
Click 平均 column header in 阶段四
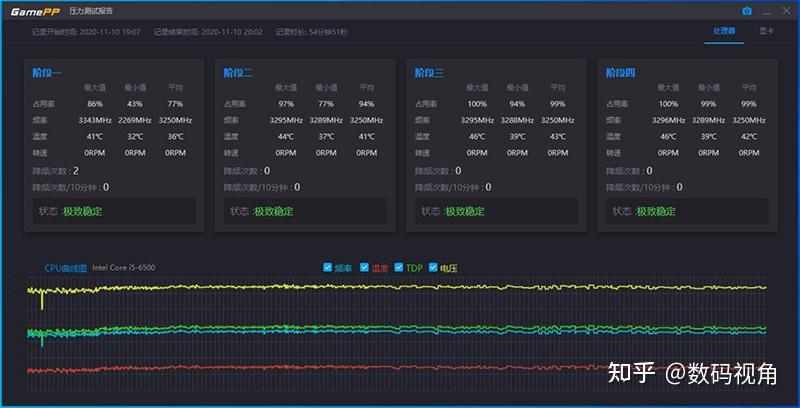[x=748, y=88]
